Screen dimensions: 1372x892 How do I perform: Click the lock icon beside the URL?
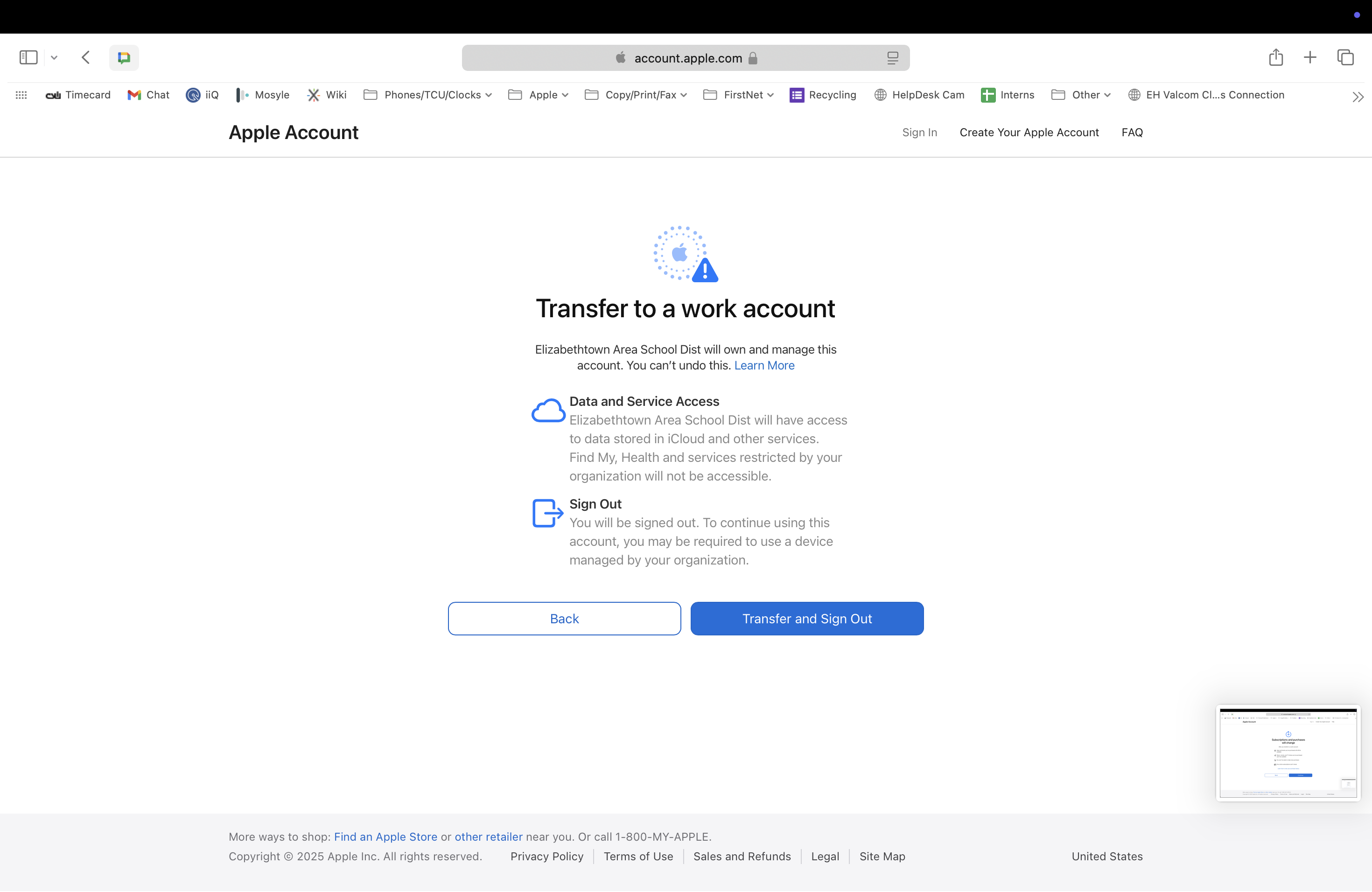point(753,58)
